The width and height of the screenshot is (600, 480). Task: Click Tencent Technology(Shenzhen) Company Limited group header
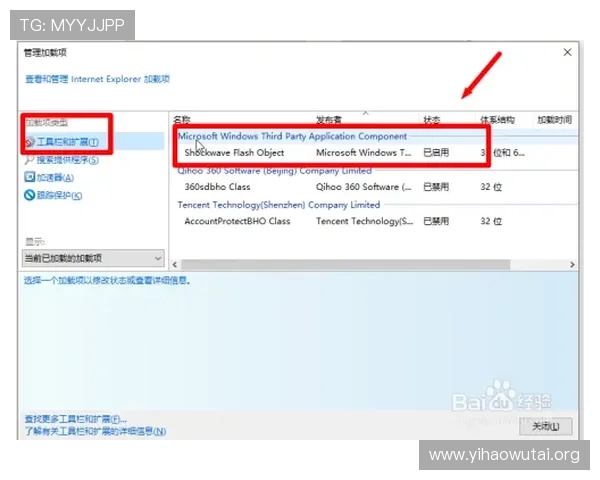[279, 205]
